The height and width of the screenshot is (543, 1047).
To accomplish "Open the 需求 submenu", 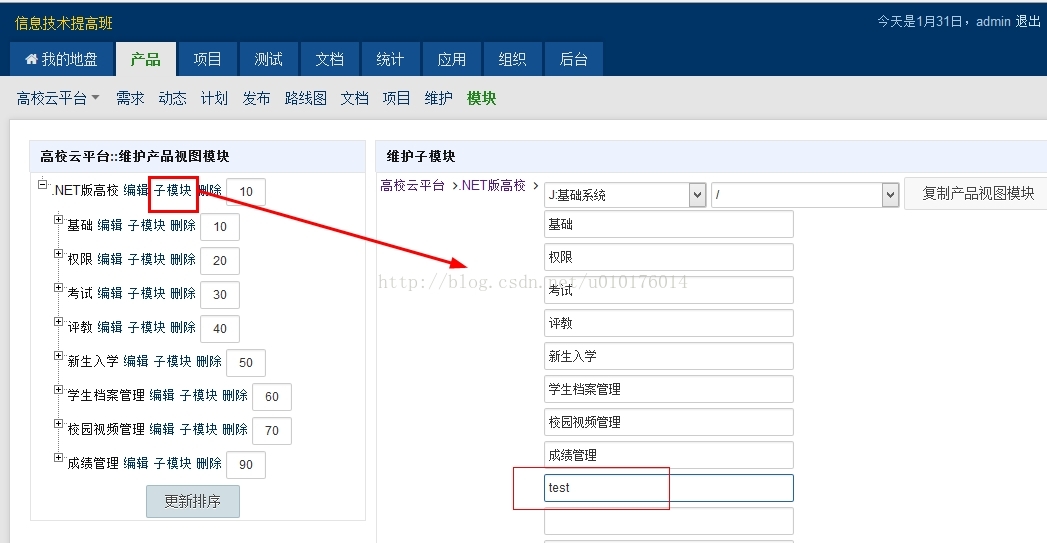I will tap(130, 98).
